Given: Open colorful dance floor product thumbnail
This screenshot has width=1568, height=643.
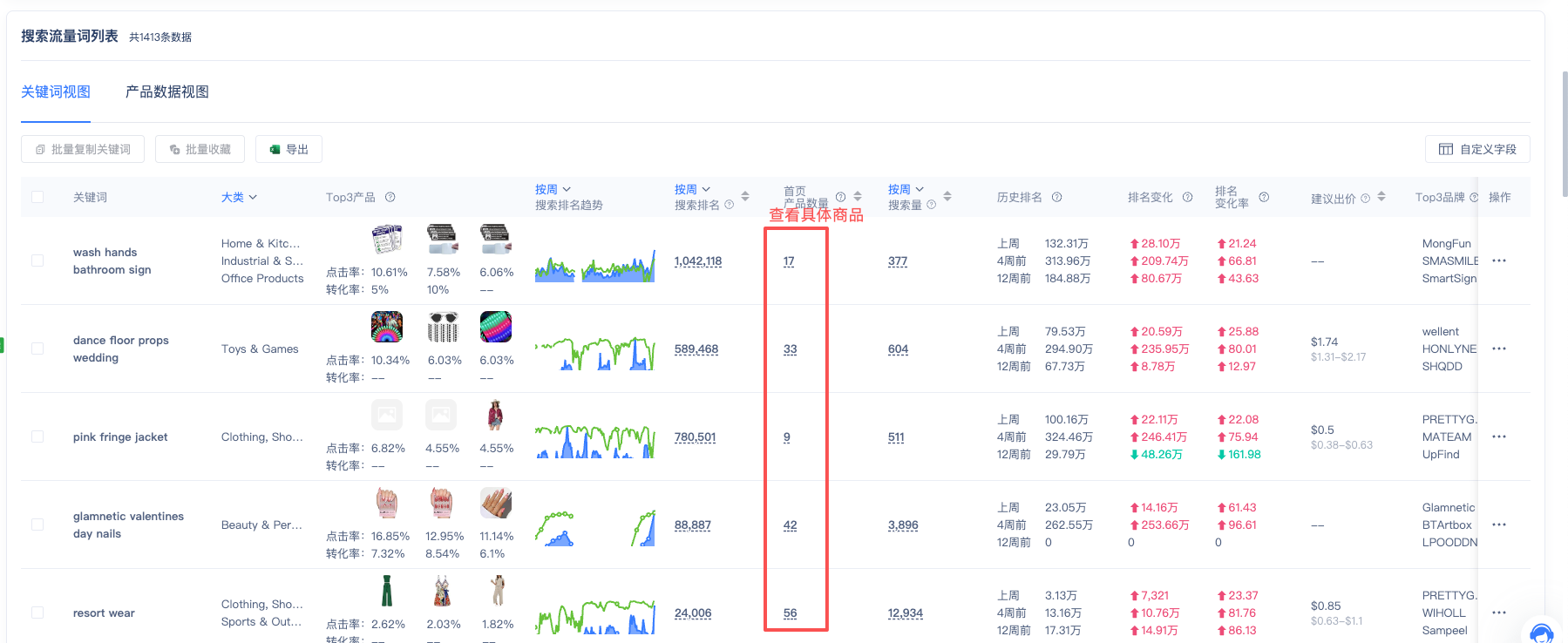Looking at the screenshot, I should pos(387,327).
